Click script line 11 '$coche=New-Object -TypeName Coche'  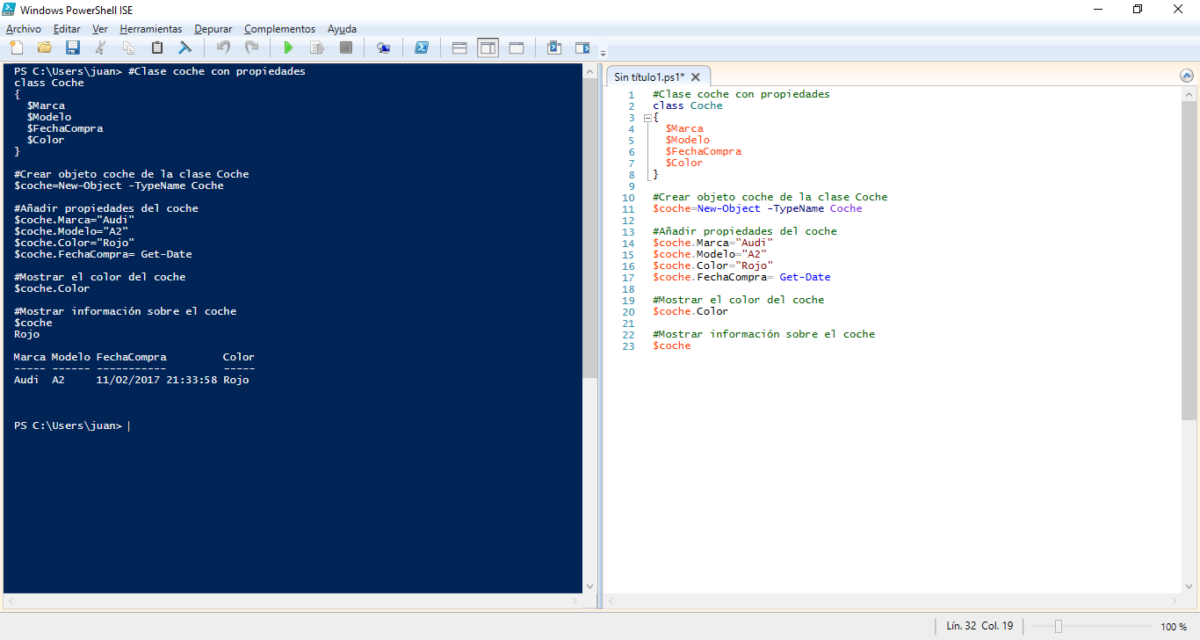tap(757, 208)
